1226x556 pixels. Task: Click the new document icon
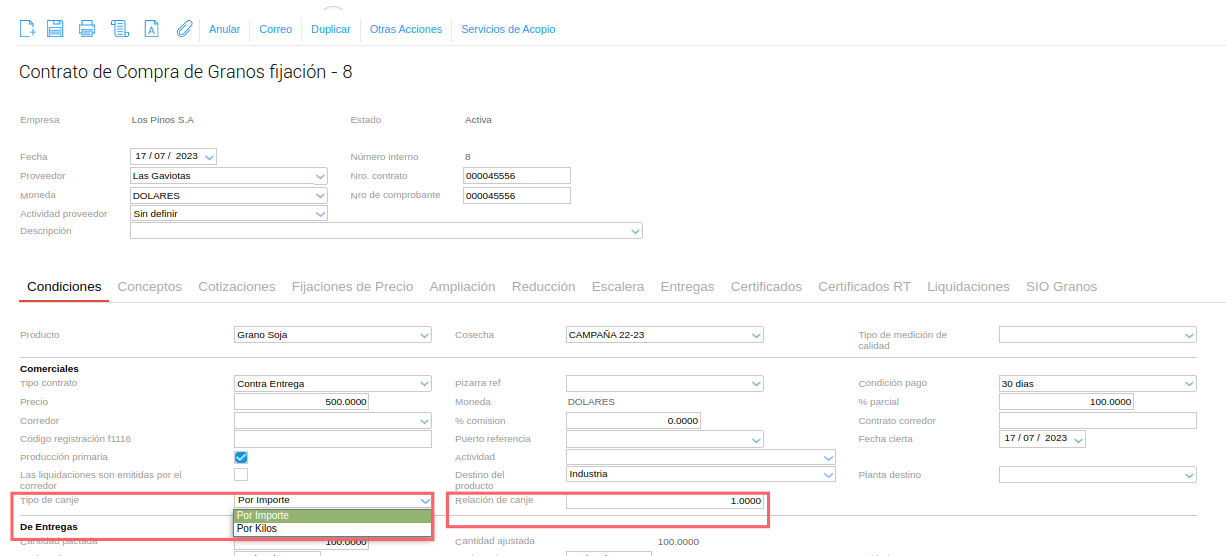tap(28, 29)
